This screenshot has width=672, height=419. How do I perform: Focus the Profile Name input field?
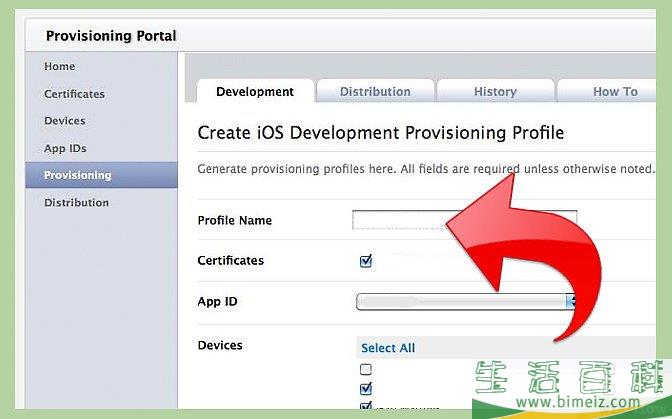click(x=465, y=220)
